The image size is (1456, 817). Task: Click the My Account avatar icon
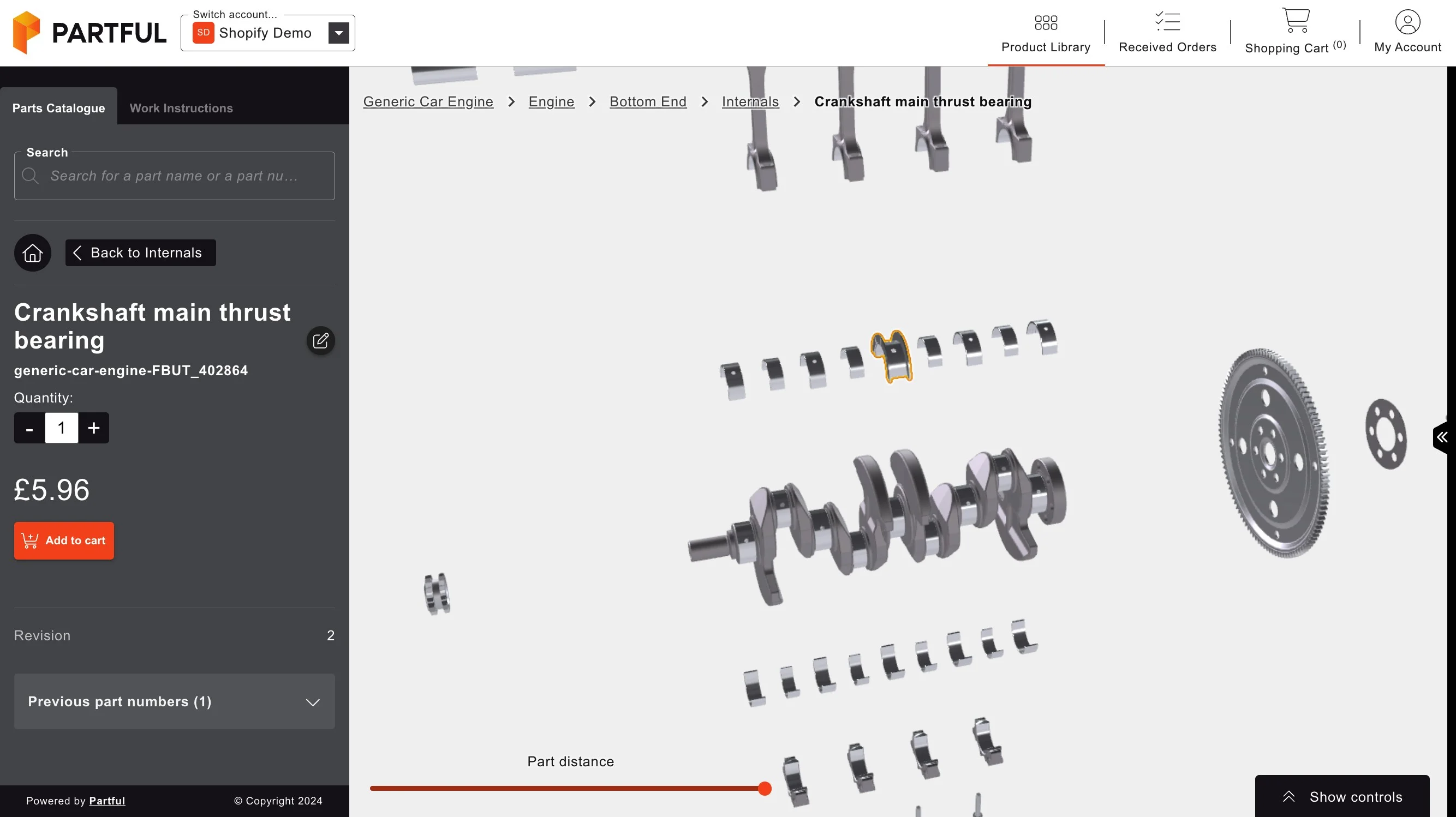point(1407,22)
